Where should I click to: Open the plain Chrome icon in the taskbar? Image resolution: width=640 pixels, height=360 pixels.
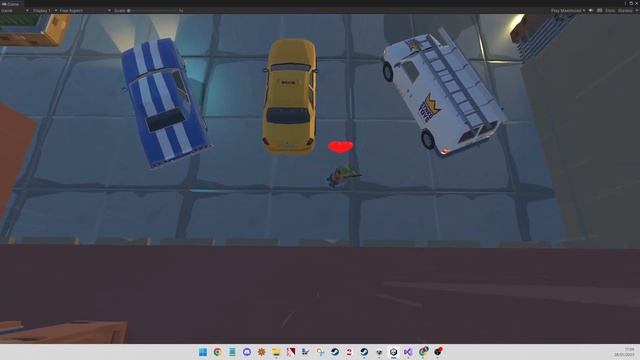[218, 352]
